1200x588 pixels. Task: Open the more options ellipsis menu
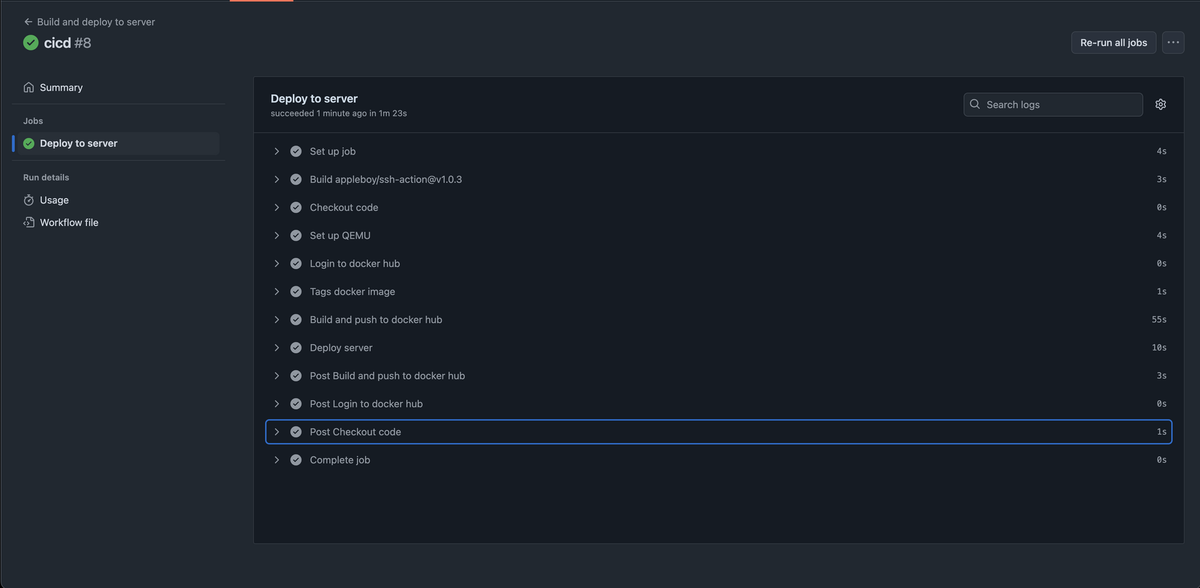click(1171, 42)
